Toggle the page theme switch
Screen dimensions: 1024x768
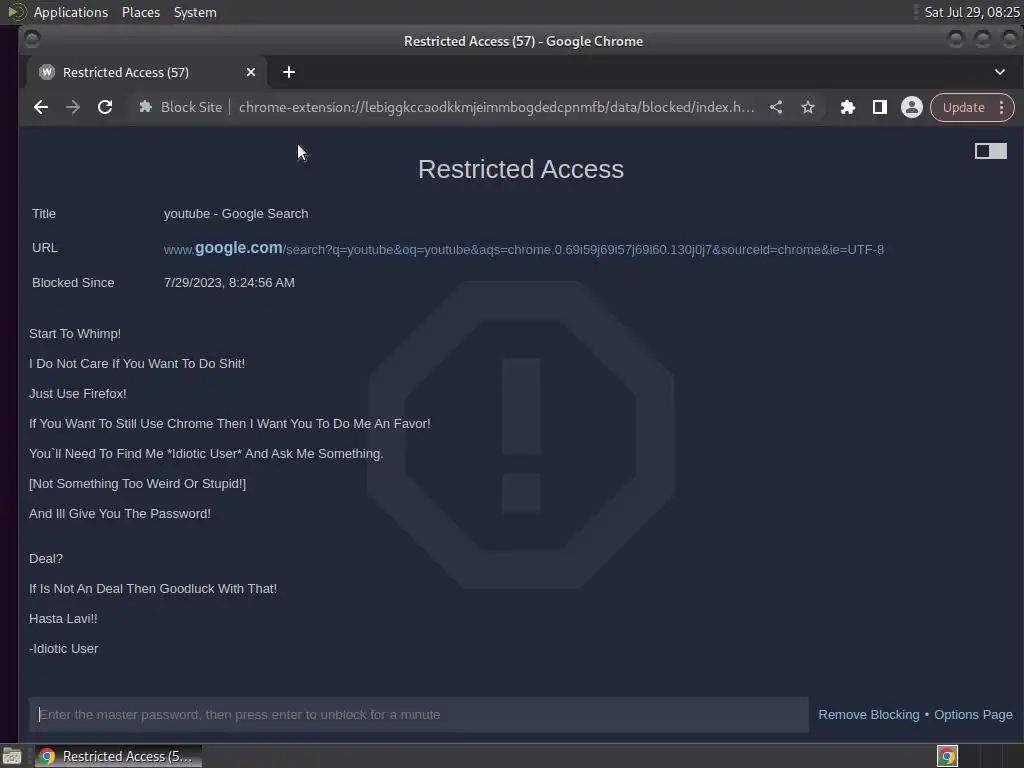point(991,151)
